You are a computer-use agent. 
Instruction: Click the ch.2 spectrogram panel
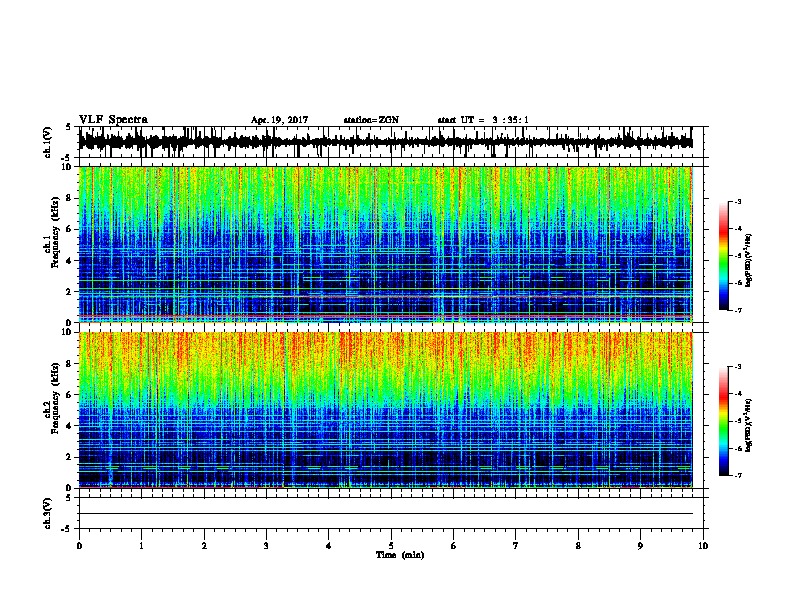(x=385, y=410)
